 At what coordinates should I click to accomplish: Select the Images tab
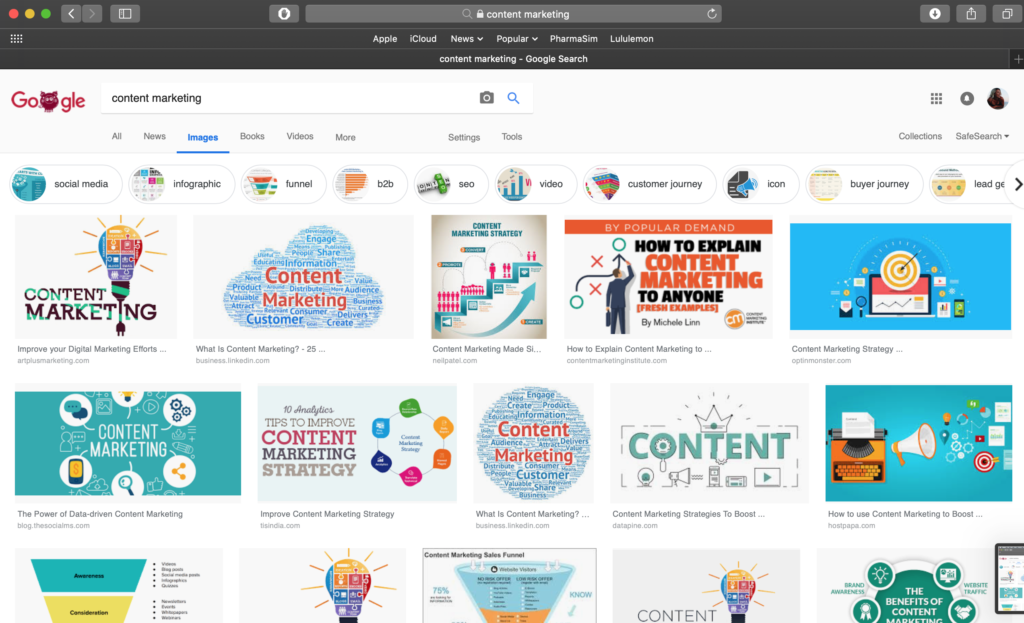click(x=202, y=137)
